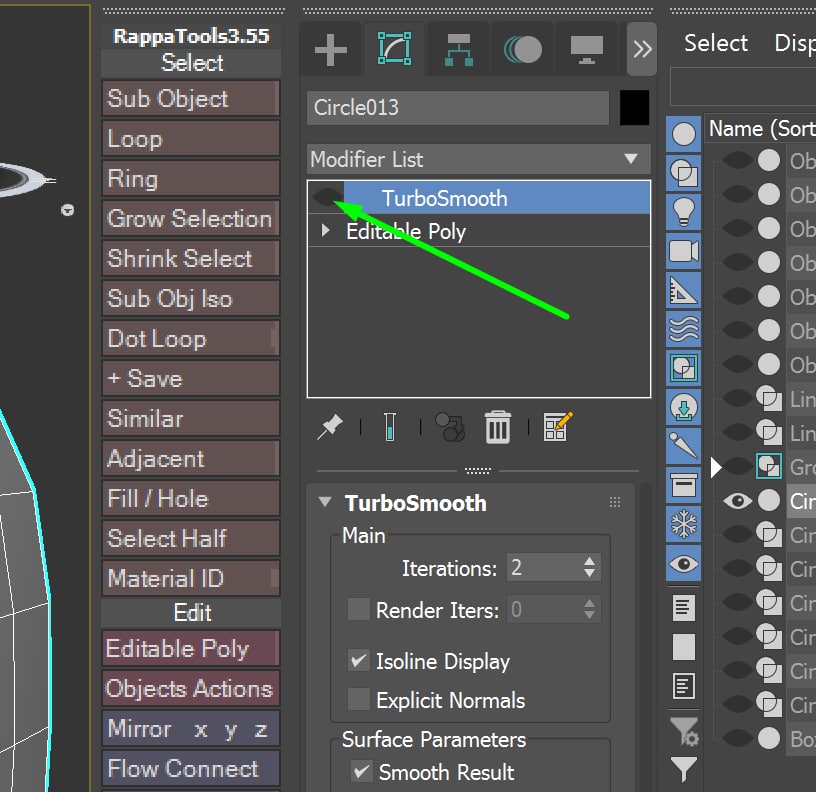This screenshot has width=816, height=792.
Task: Uncheck the Isoline Display checkbox
Action: pyautogui.click(x=359, y=660)
